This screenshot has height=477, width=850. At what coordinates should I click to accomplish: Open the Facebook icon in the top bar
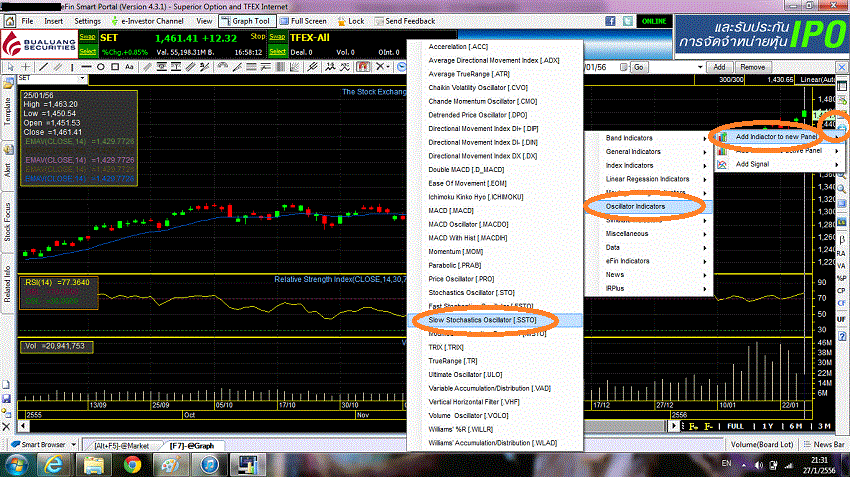coord(610,21)
